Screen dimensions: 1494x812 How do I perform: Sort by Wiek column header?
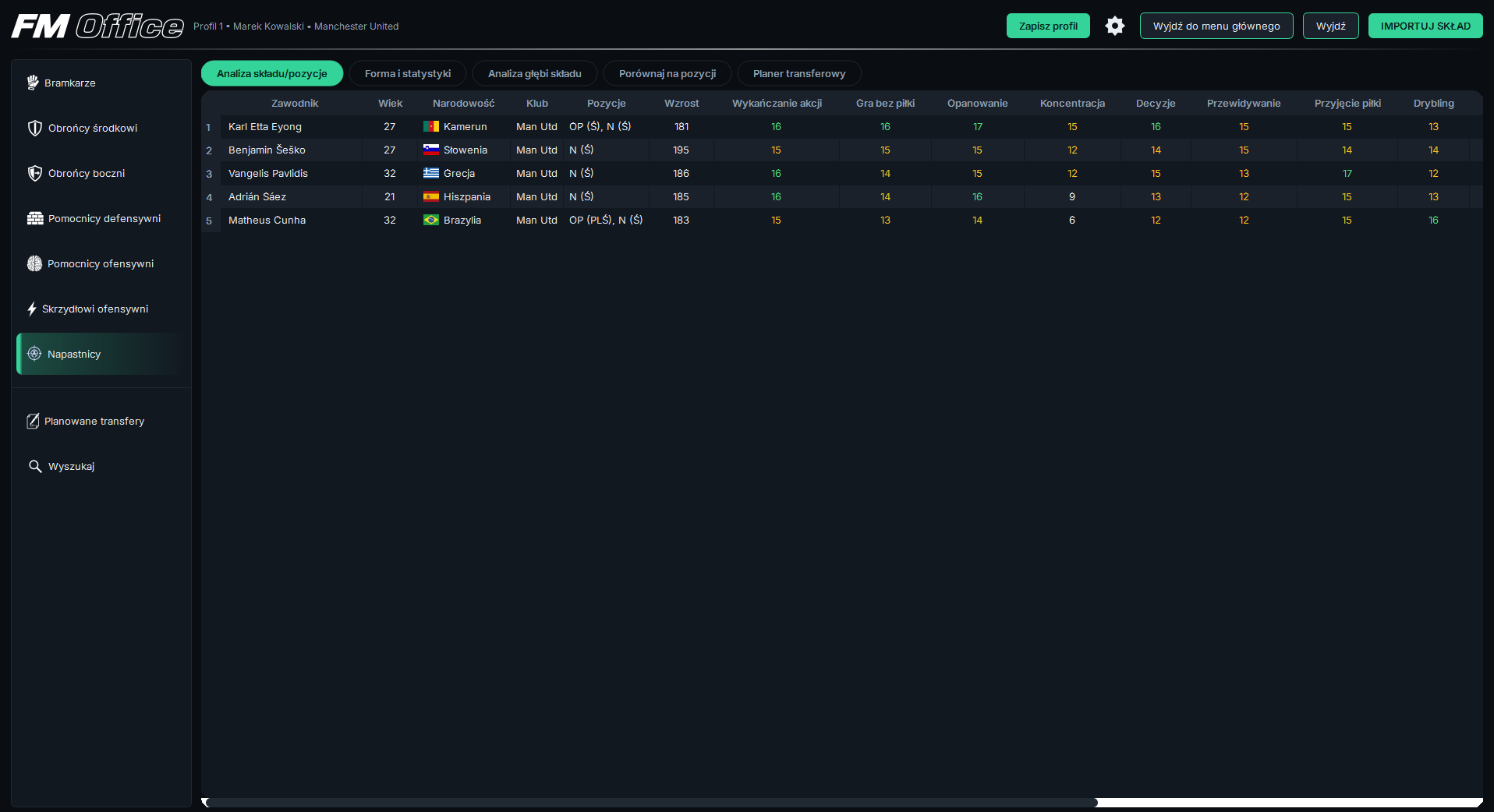tap(390, 103)
